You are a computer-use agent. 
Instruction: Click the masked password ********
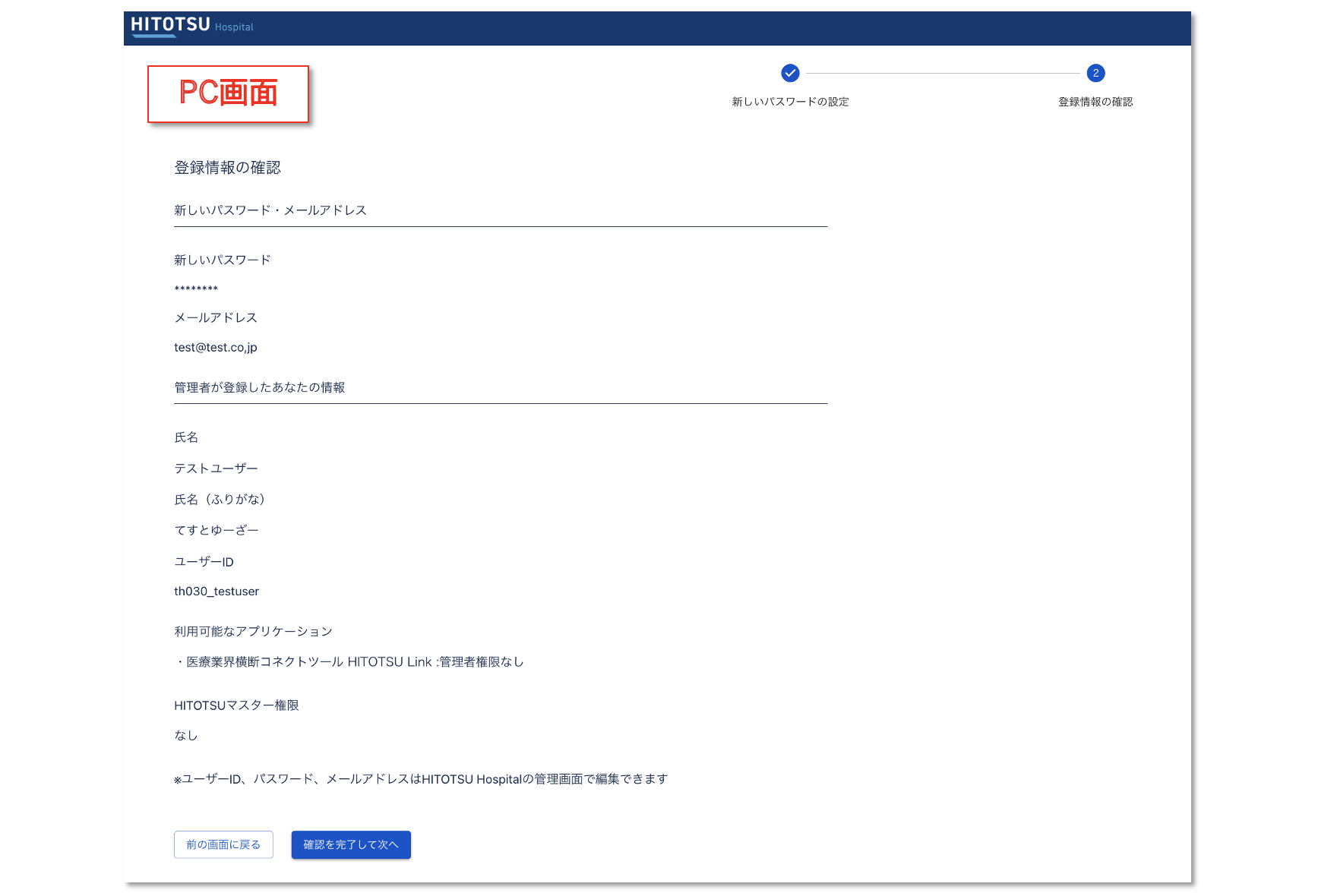coord(196,289)
